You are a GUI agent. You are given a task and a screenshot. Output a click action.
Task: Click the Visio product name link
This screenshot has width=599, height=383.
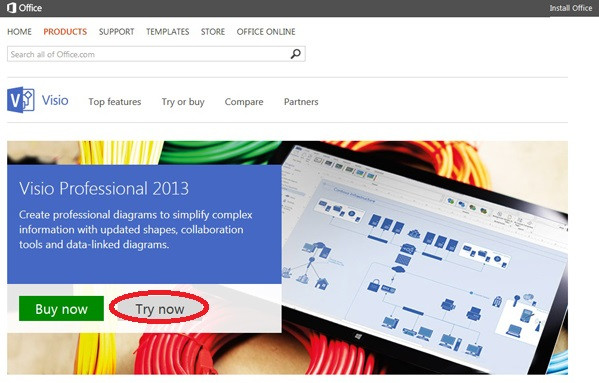[x=55, y=100]
